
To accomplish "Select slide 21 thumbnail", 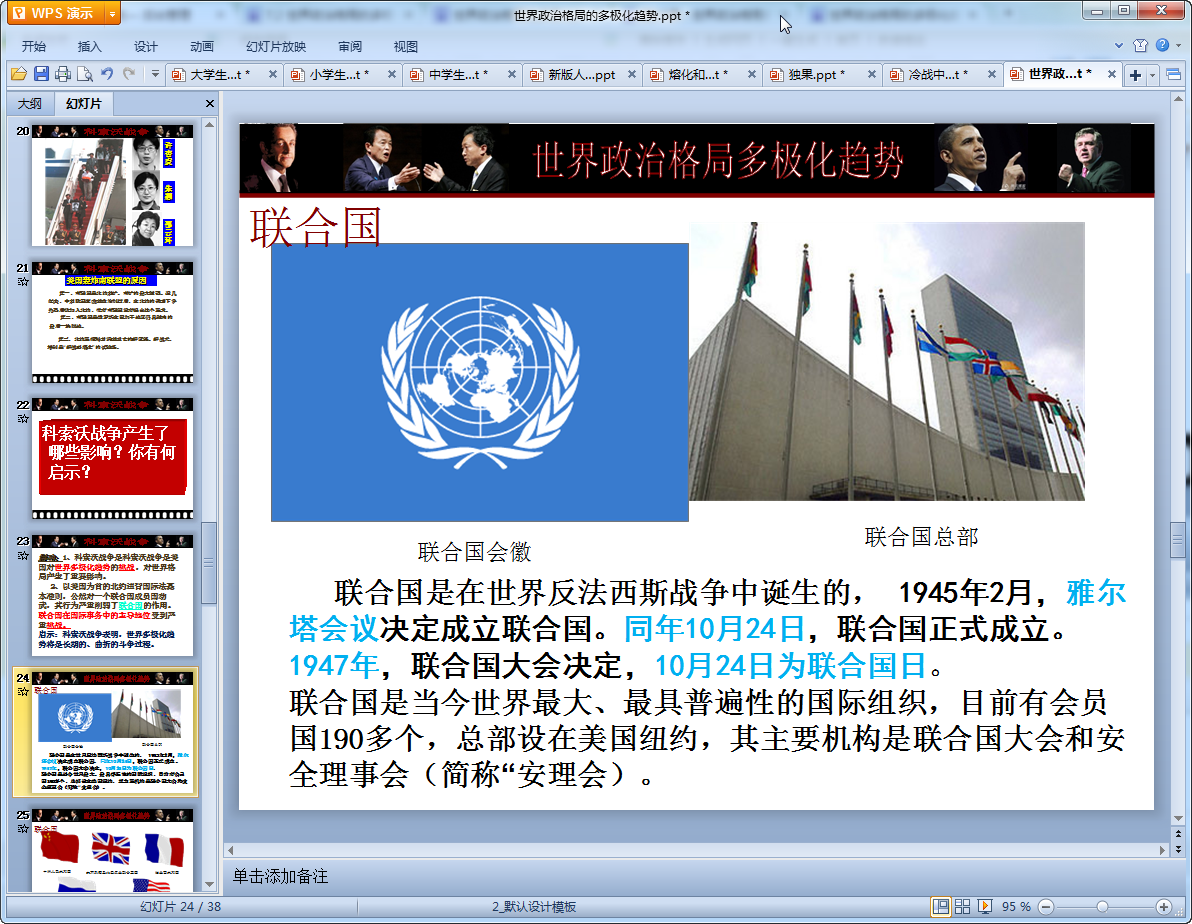I will [x=113, y=322].
